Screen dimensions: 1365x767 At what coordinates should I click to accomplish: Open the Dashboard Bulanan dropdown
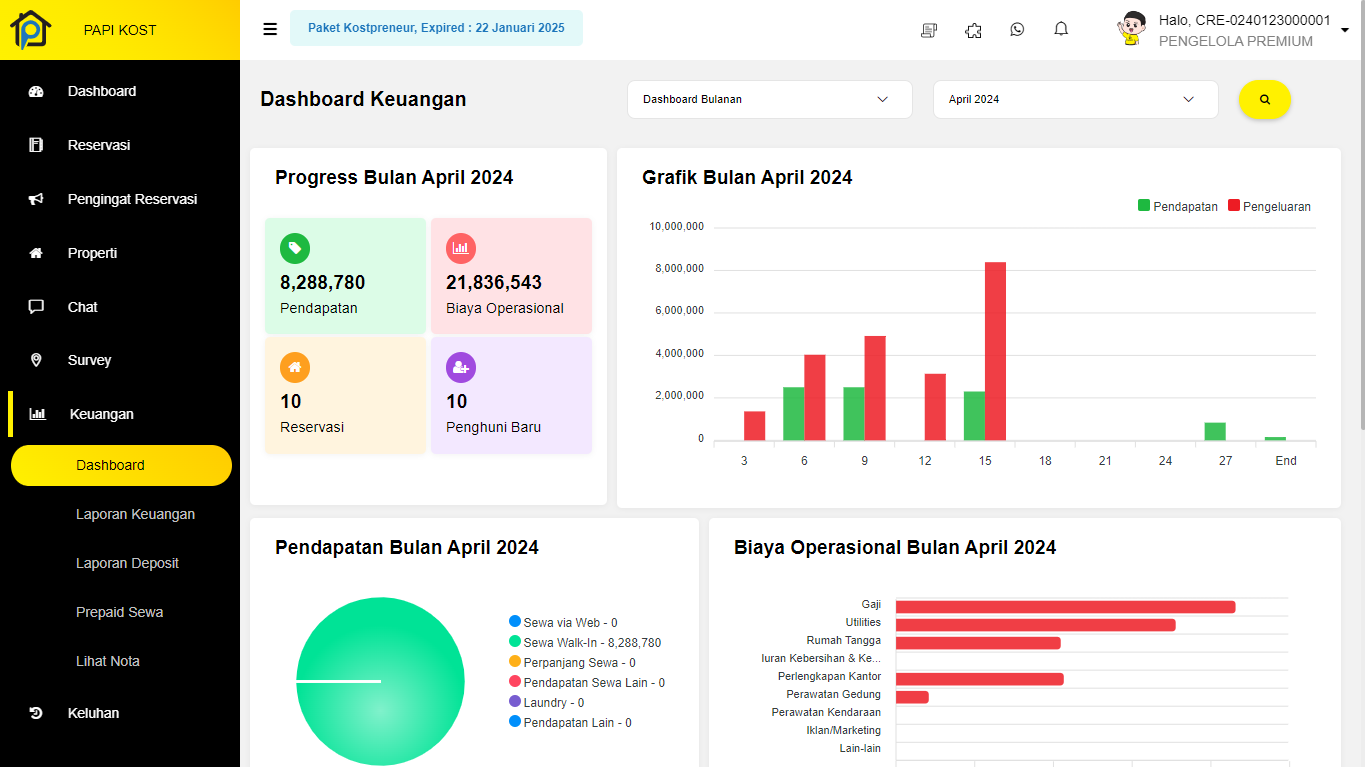769,100
